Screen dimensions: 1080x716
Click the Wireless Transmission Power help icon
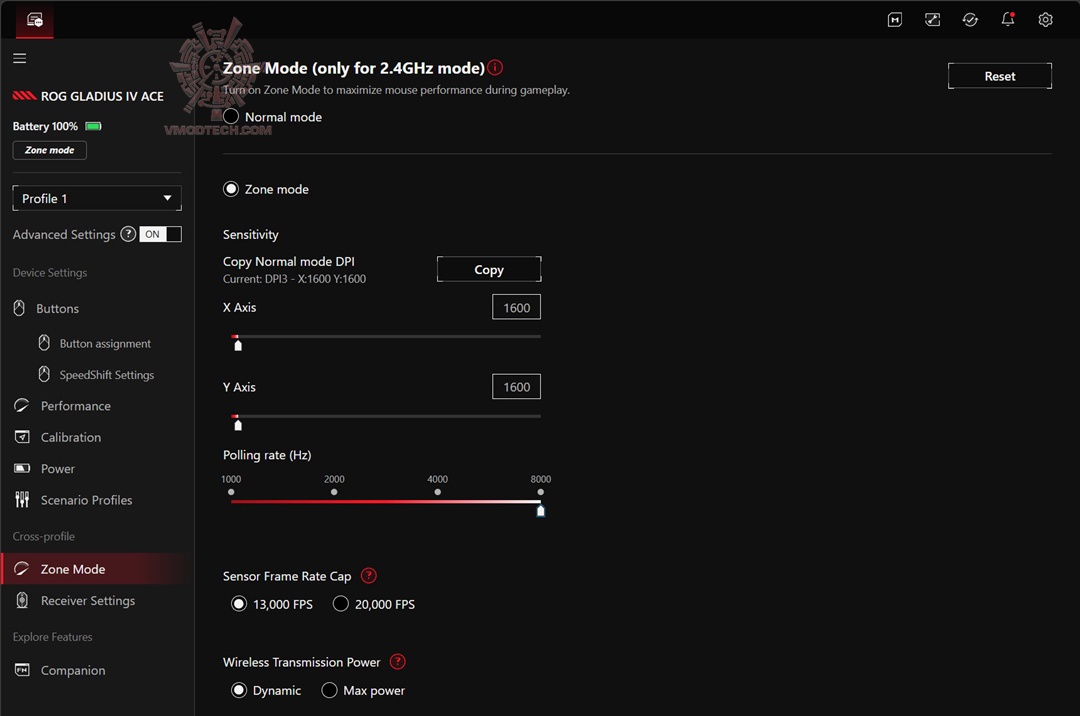point(397,662)
